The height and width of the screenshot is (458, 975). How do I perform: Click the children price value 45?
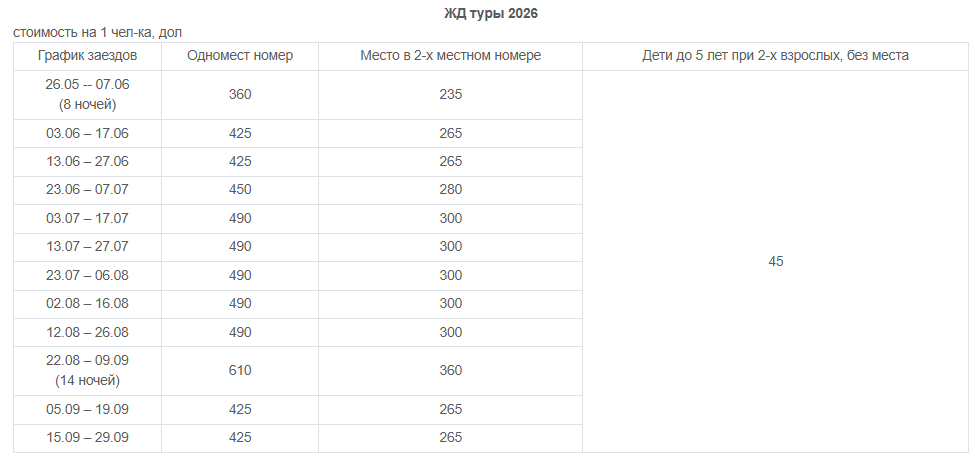click(x=776, y=261)
